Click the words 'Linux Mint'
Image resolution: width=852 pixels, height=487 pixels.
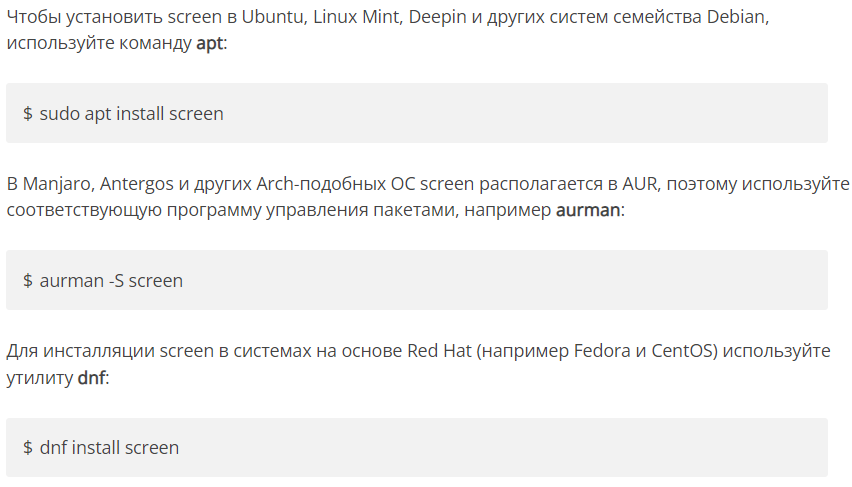click(356, 17)
